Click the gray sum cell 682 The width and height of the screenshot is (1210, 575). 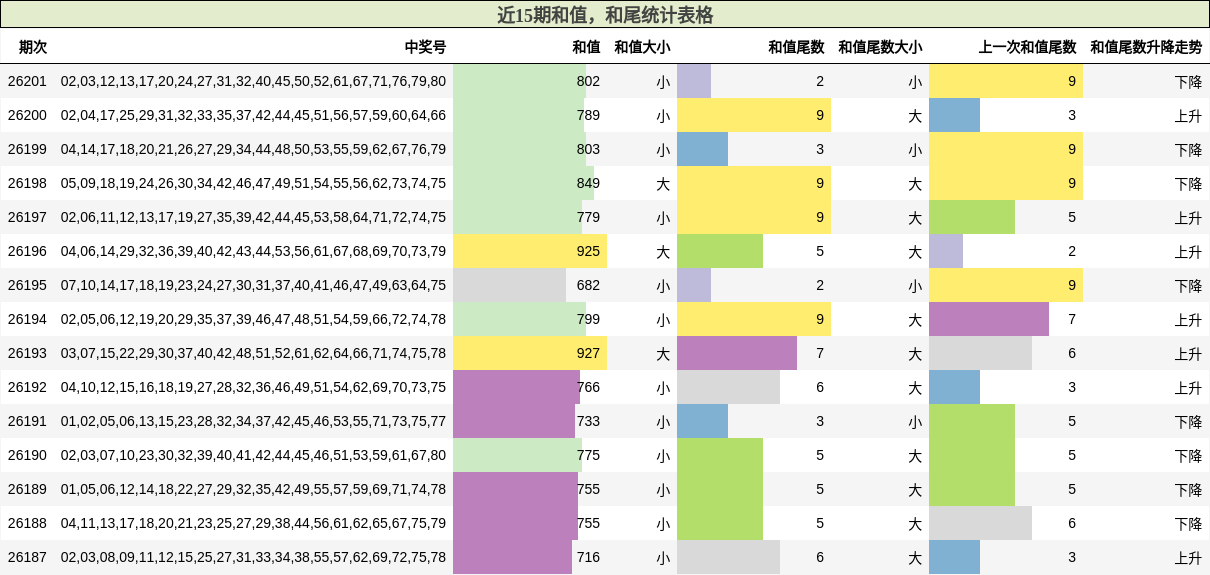[530, 285]
